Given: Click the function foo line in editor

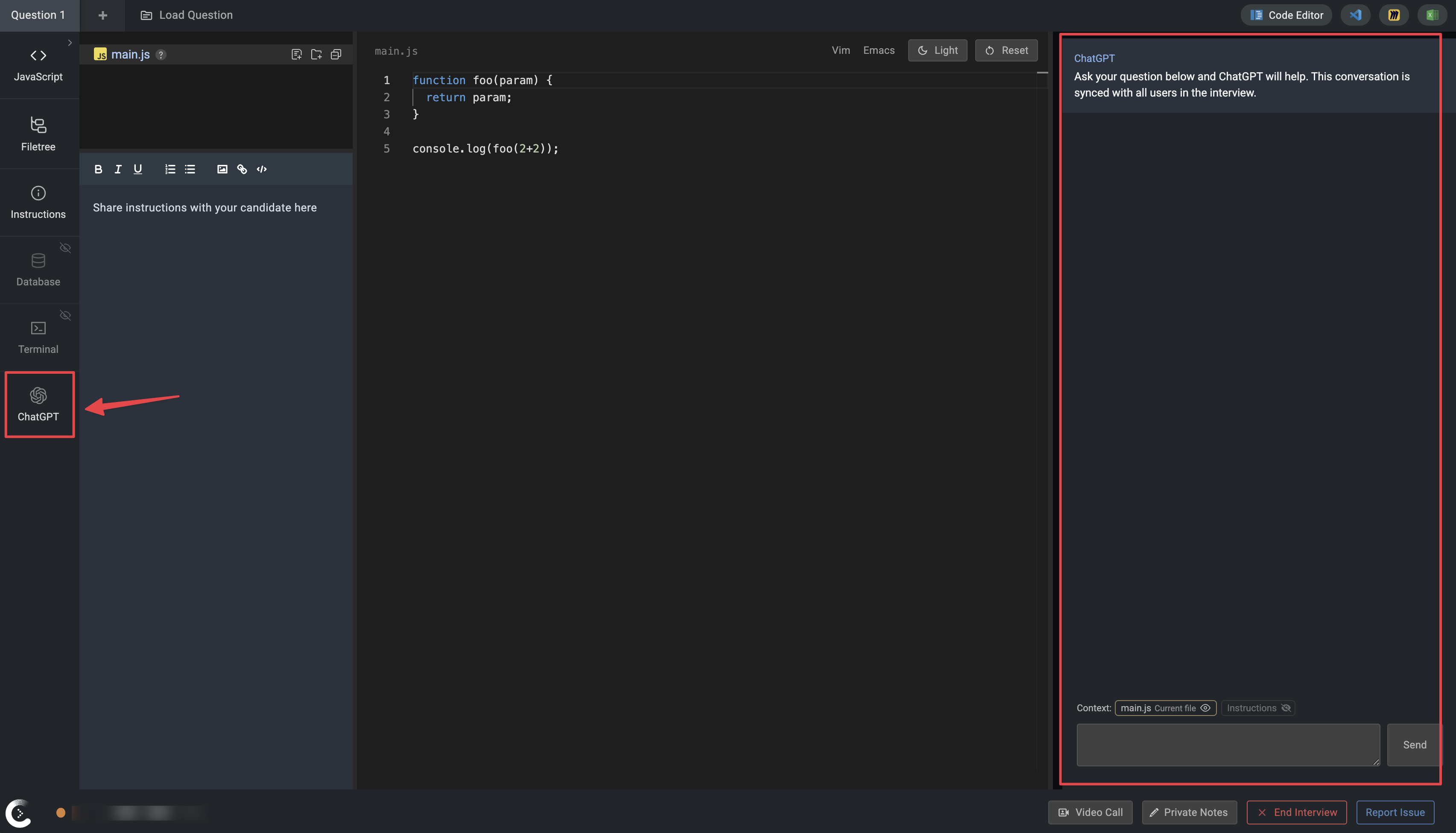Looking at the screenshot, I should tap(482, 80).
